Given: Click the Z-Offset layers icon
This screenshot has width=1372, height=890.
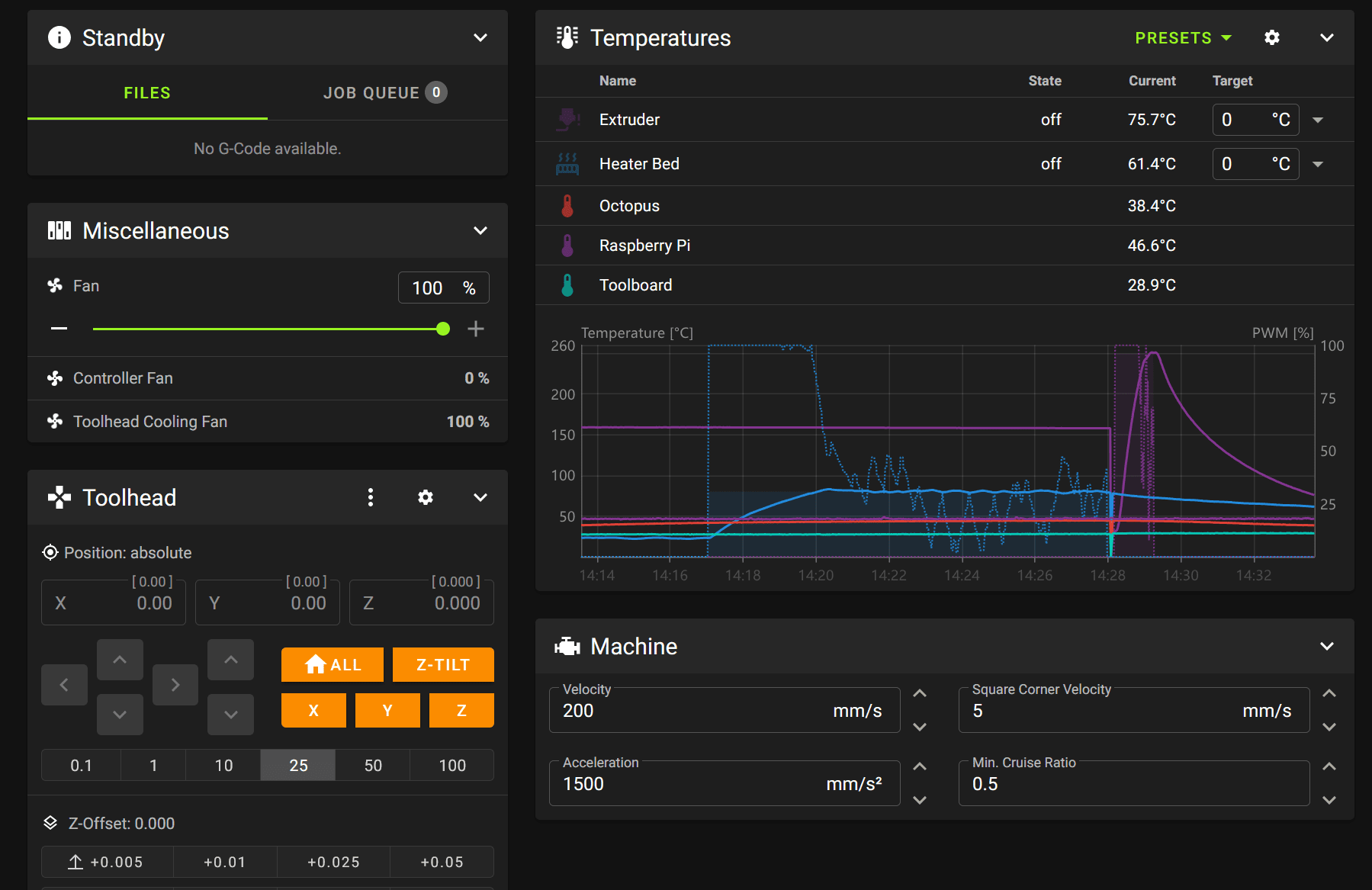Looking at the screenshot, I should [x=50, y=823].
